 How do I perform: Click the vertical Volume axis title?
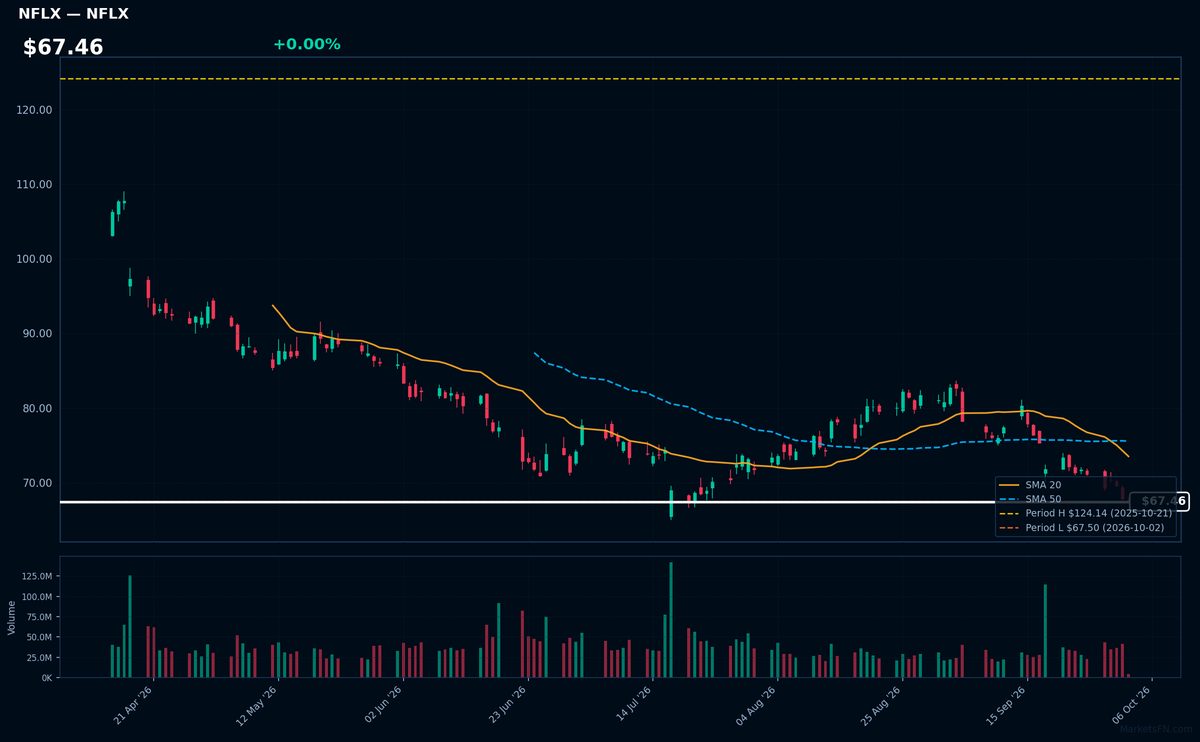click(12, 617)
